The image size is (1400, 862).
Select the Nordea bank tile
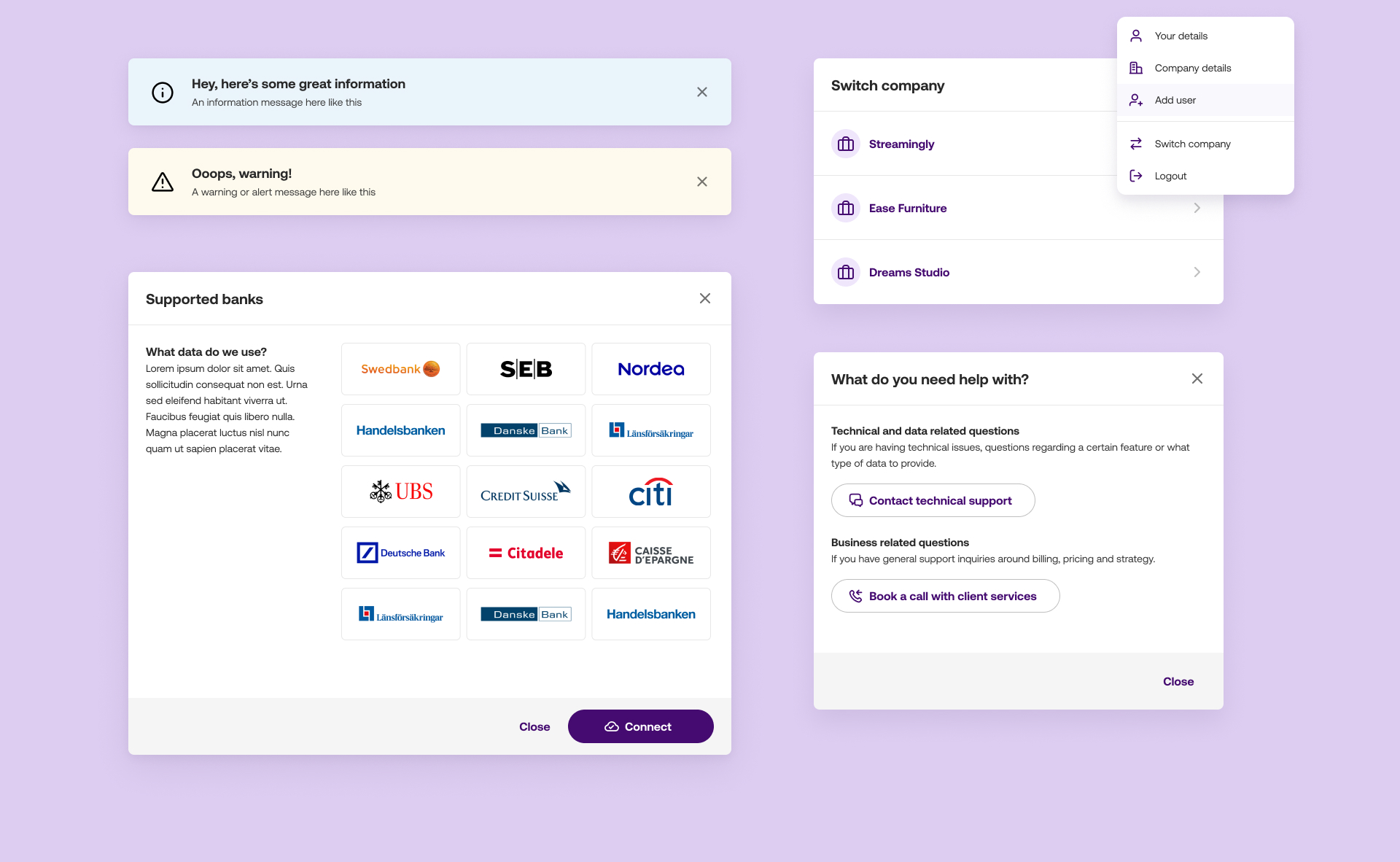pos(651,369)
